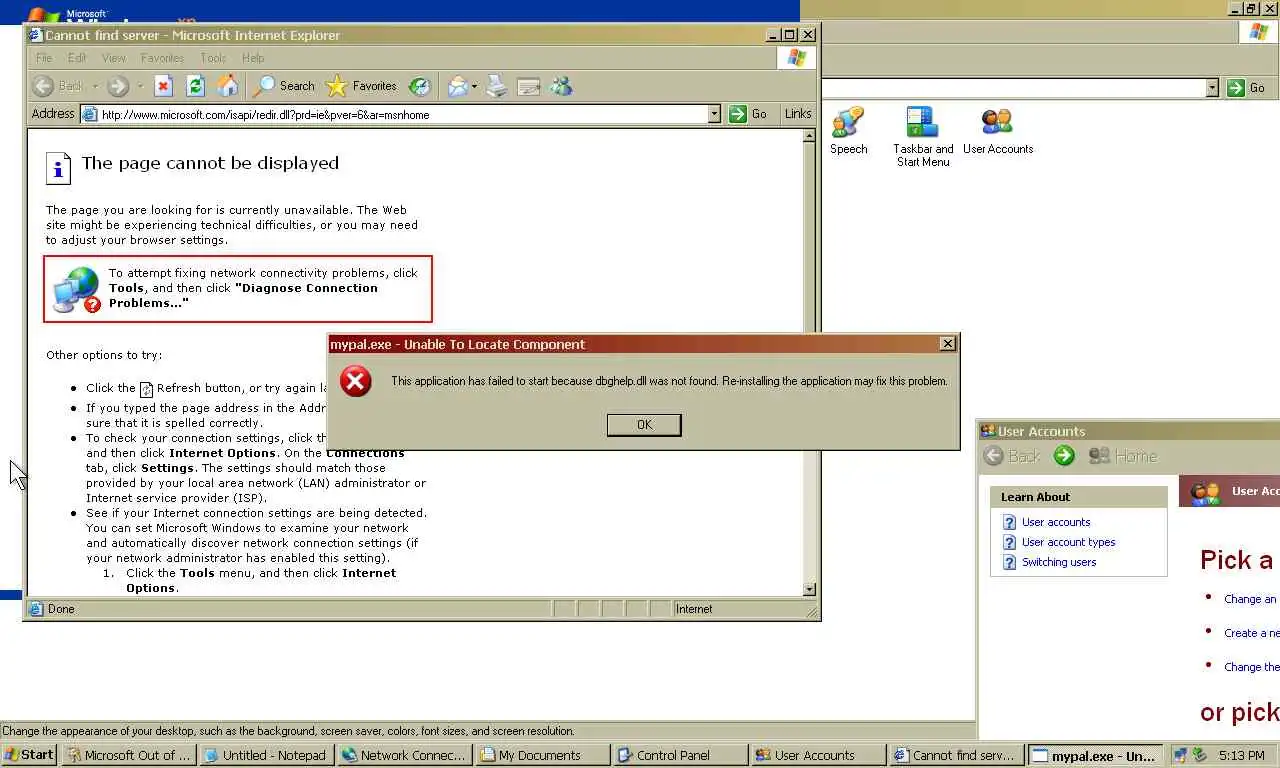Open the Favorites menu in Internet Explorer
Image resolution: width=1280 pixels, height=768 pixels.
click(x=162, y=58)
